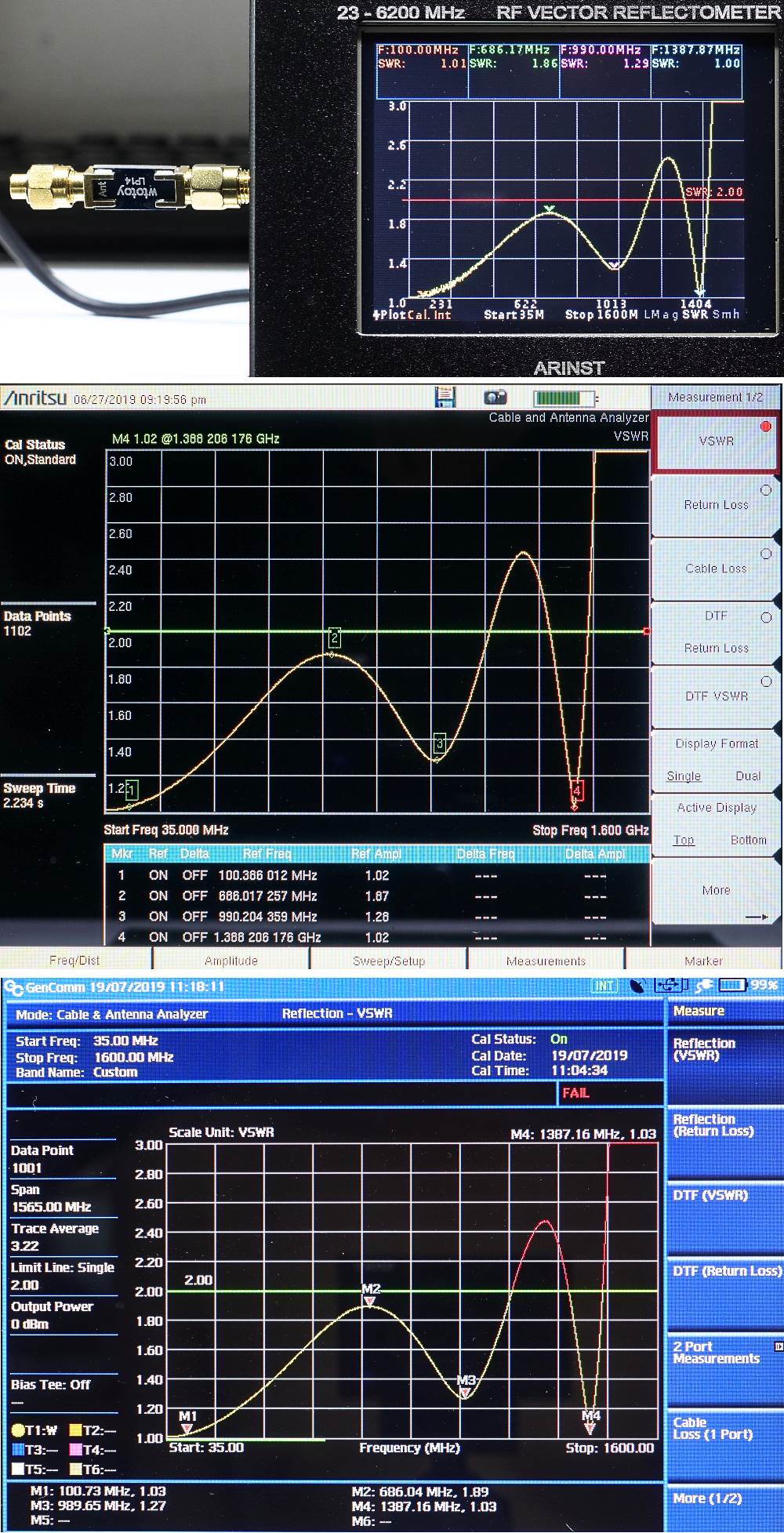Tap the Plot arrows icon on Arinst
This screenshot has height=1533, width=784.
point(376,314)
